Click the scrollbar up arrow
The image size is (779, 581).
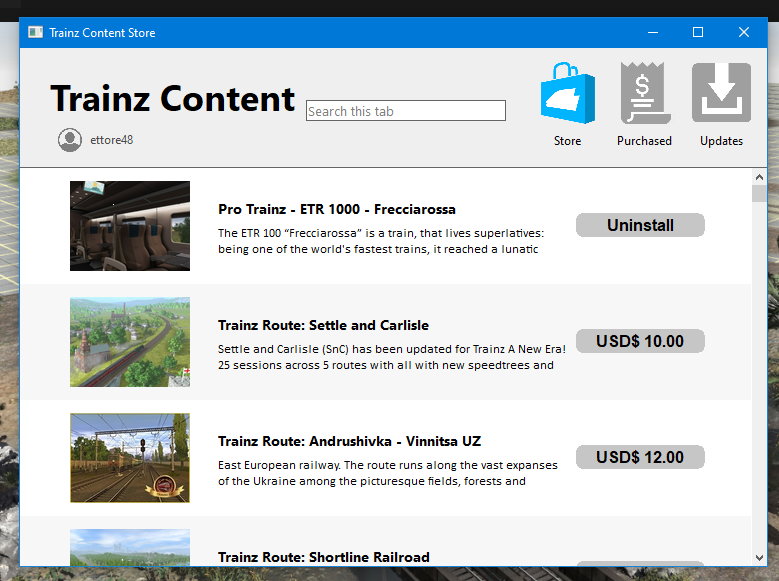coord(759,177)
